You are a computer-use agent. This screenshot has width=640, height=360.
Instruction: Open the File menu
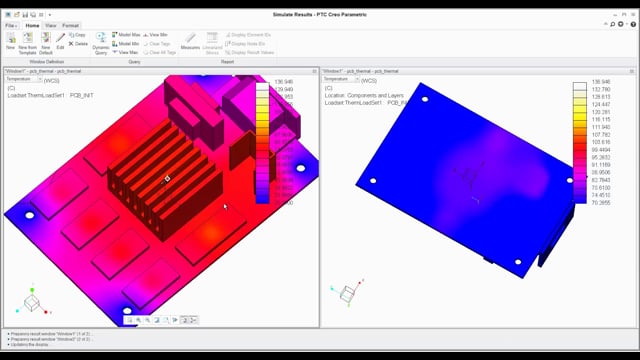click(11, 26)
